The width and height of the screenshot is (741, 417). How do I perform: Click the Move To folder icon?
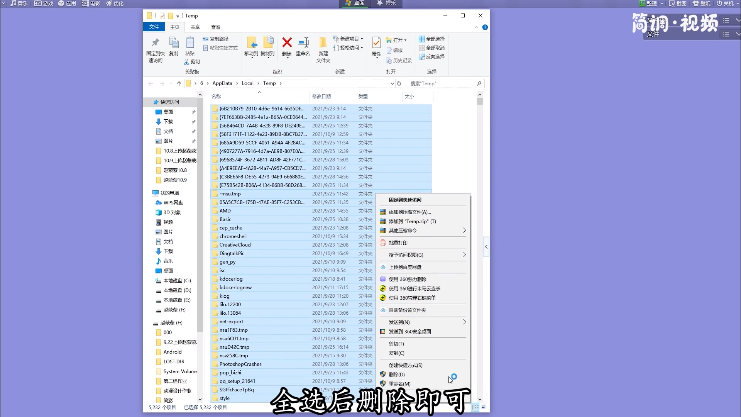(252, 44)
